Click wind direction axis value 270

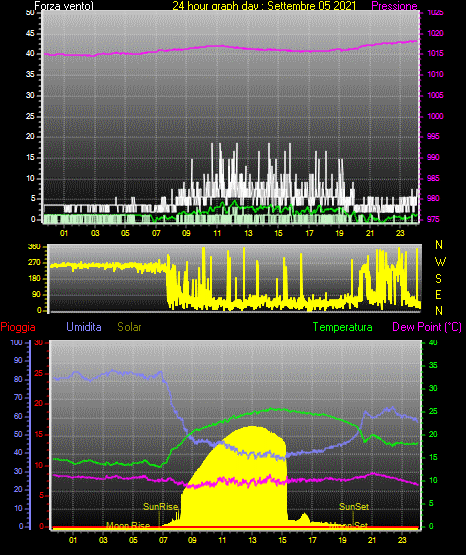[x=35, y=263]
